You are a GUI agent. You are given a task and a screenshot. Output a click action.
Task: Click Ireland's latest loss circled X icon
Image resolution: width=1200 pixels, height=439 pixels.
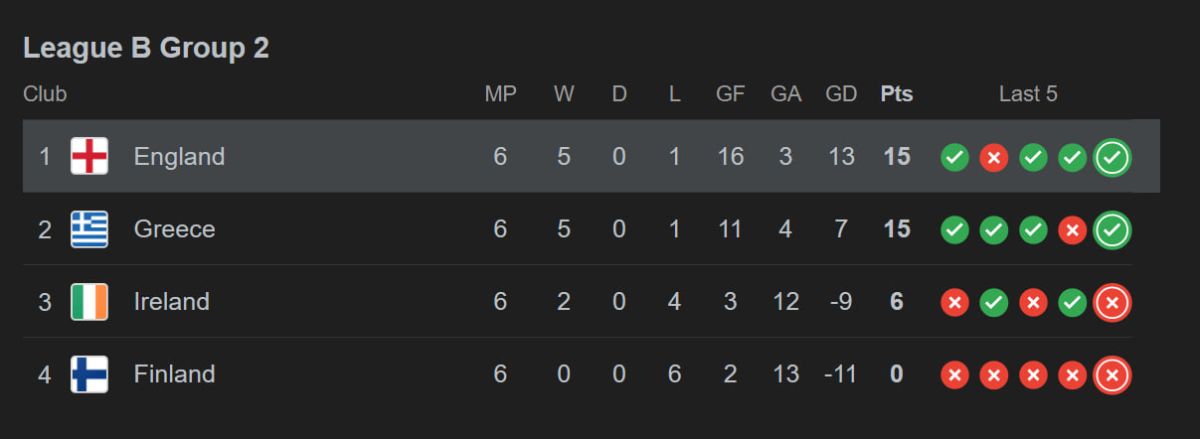pyautogui.click(x=1112, y=302)
